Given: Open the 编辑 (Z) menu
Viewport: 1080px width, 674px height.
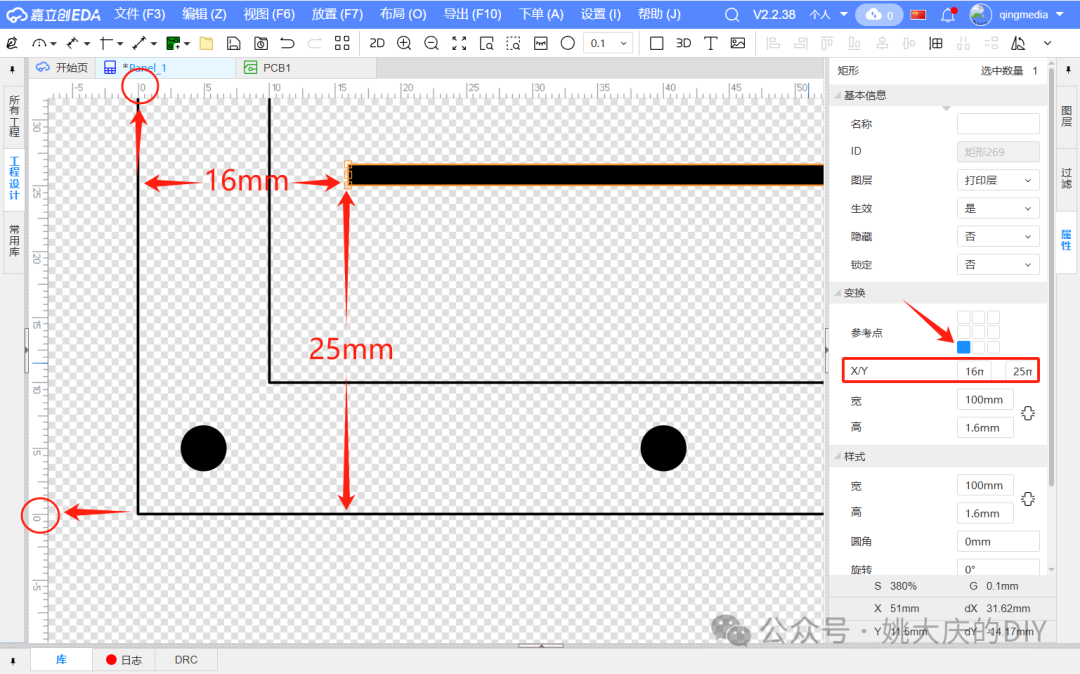Looking at the screenshot, I should [x=204, y=14].
